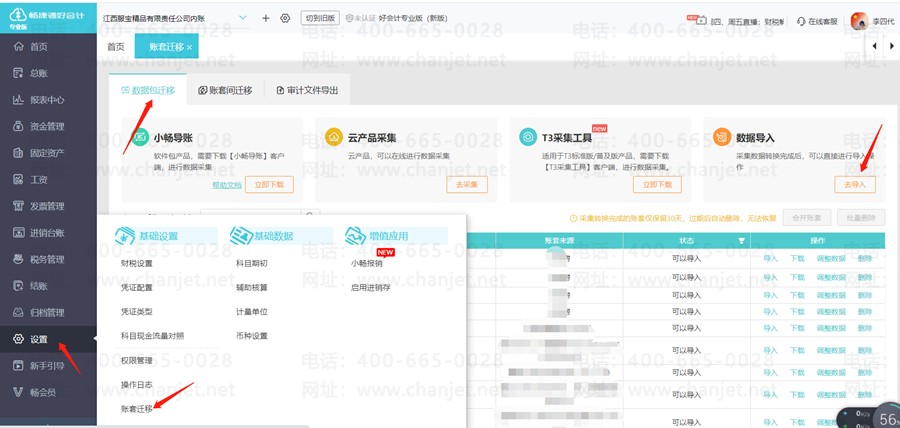Open 辅助核算 under 基础数据
900x428 pixels.
(x=252, y=287)
